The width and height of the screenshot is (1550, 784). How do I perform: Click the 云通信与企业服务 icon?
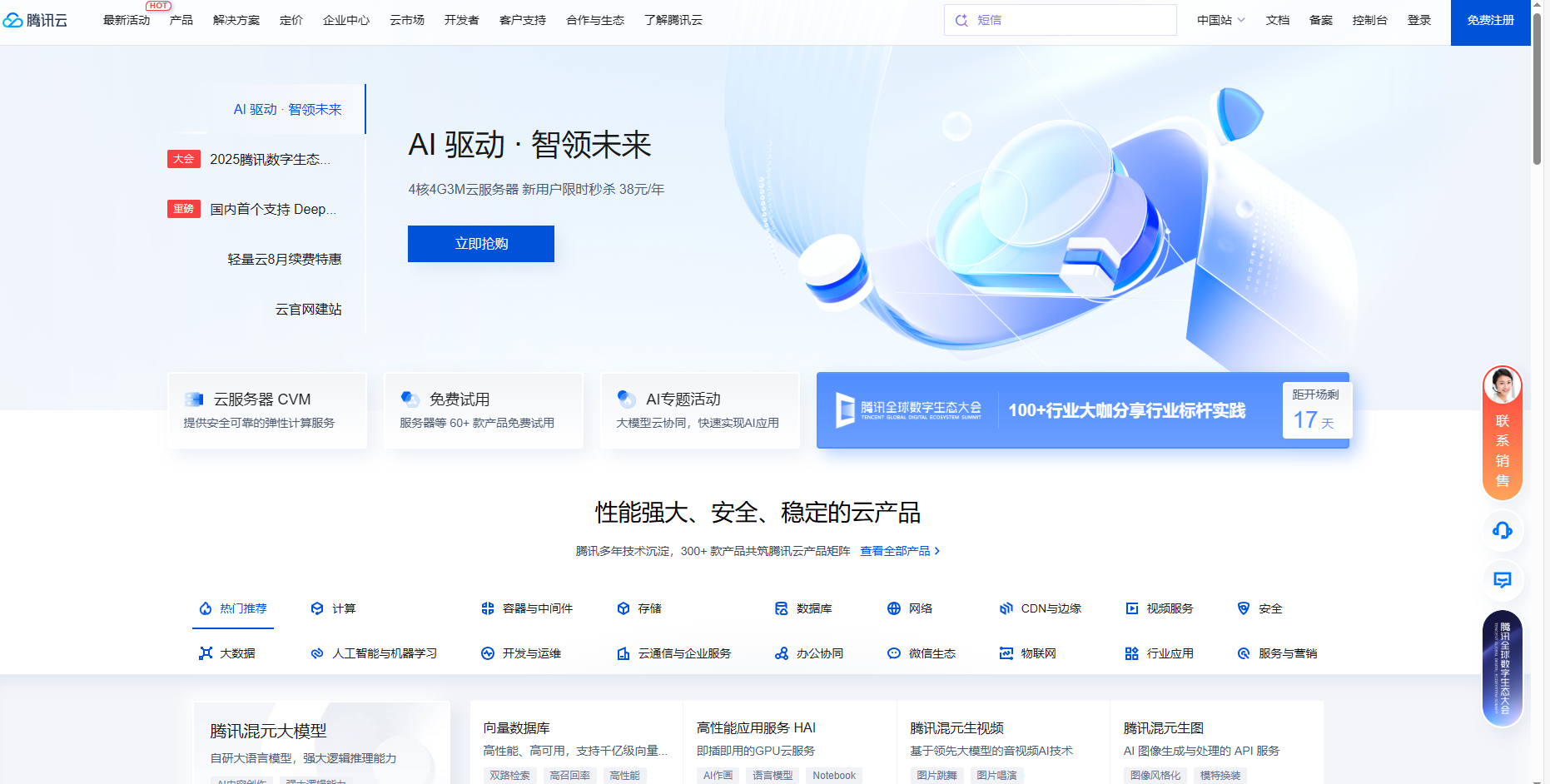tap(623, 653)
